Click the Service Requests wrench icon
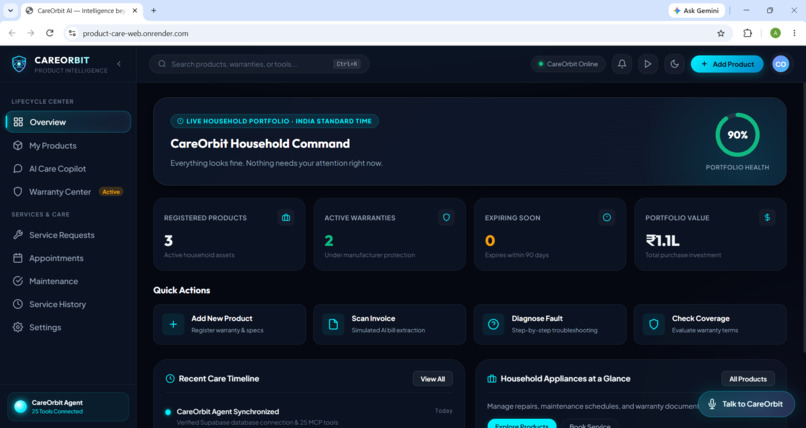This screenshot has width=806, height=428. click(x=18, y=235)
